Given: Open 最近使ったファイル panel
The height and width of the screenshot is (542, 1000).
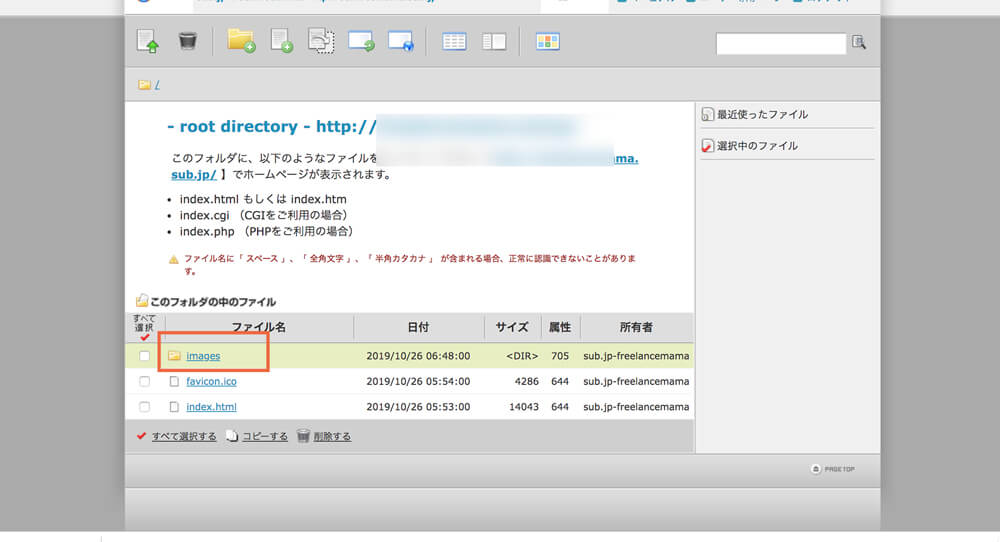Looking at the screenshot, I should (x=762, y=114).
